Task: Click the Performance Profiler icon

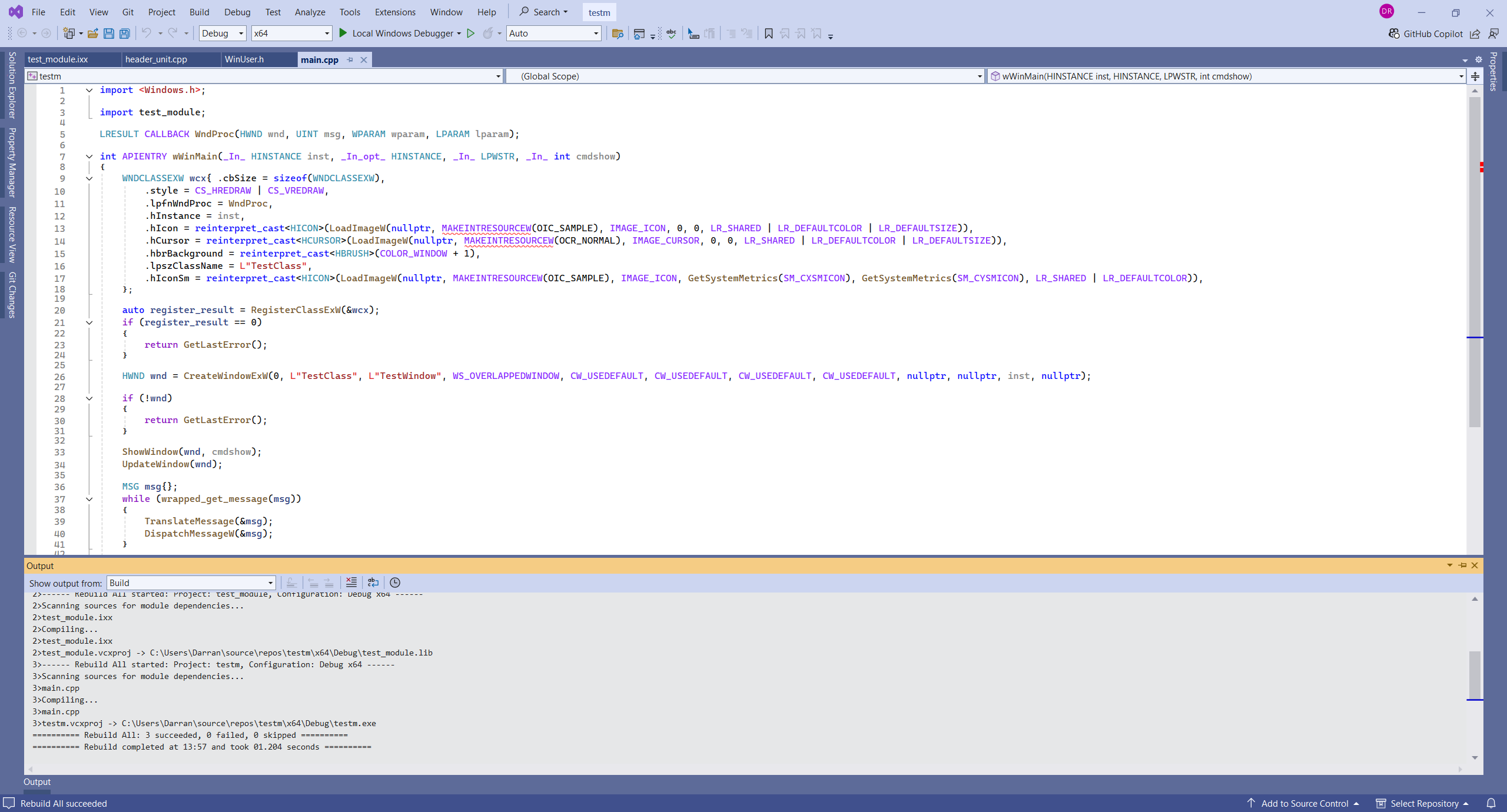Action: [x=487, y=34]
